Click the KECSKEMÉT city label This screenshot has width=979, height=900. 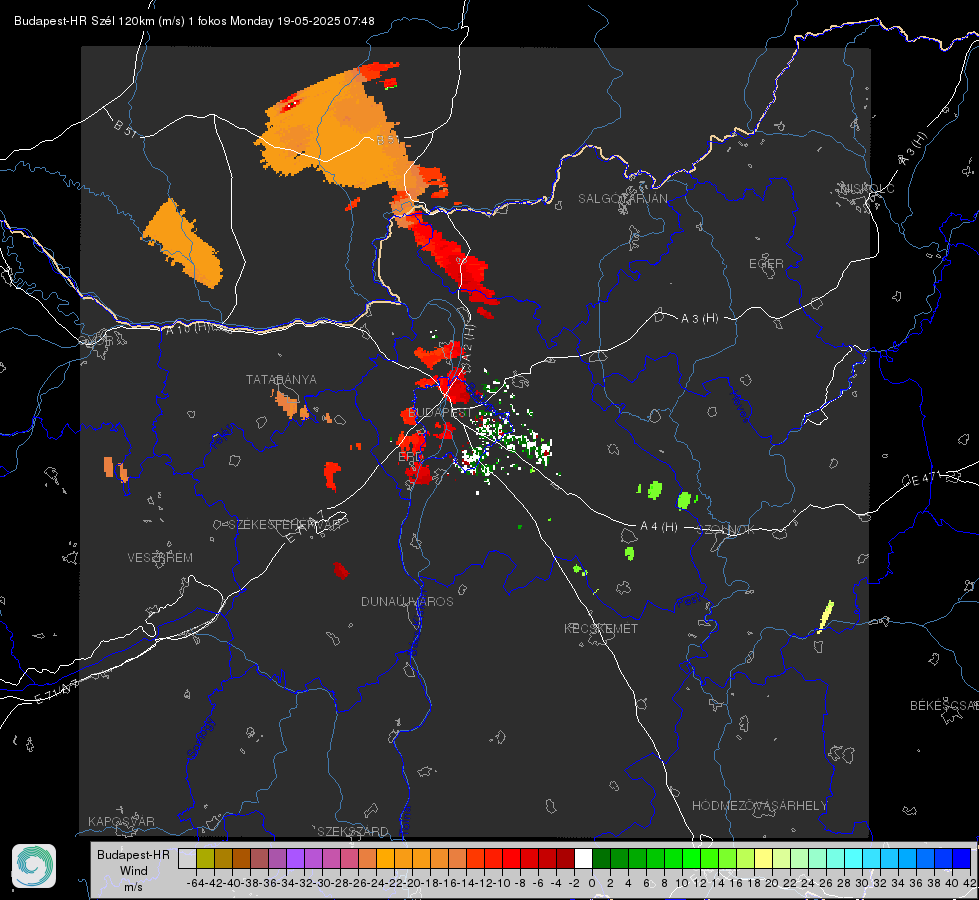coord(601,629)
